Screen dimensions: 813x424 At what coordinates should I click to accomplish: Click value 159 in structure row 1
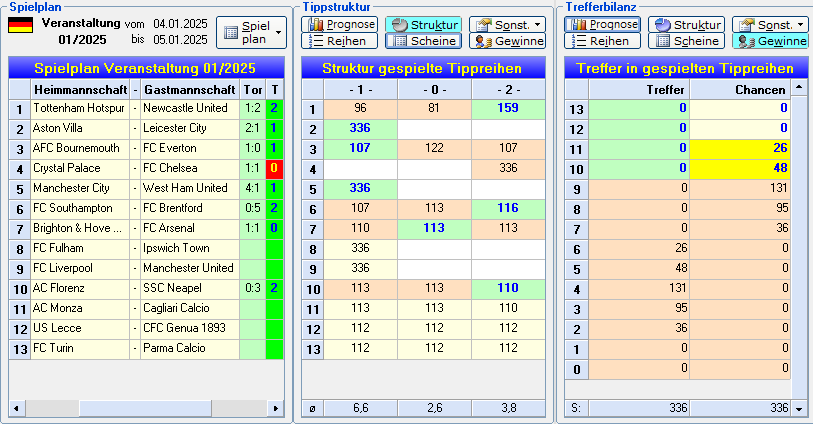(508, 108)
